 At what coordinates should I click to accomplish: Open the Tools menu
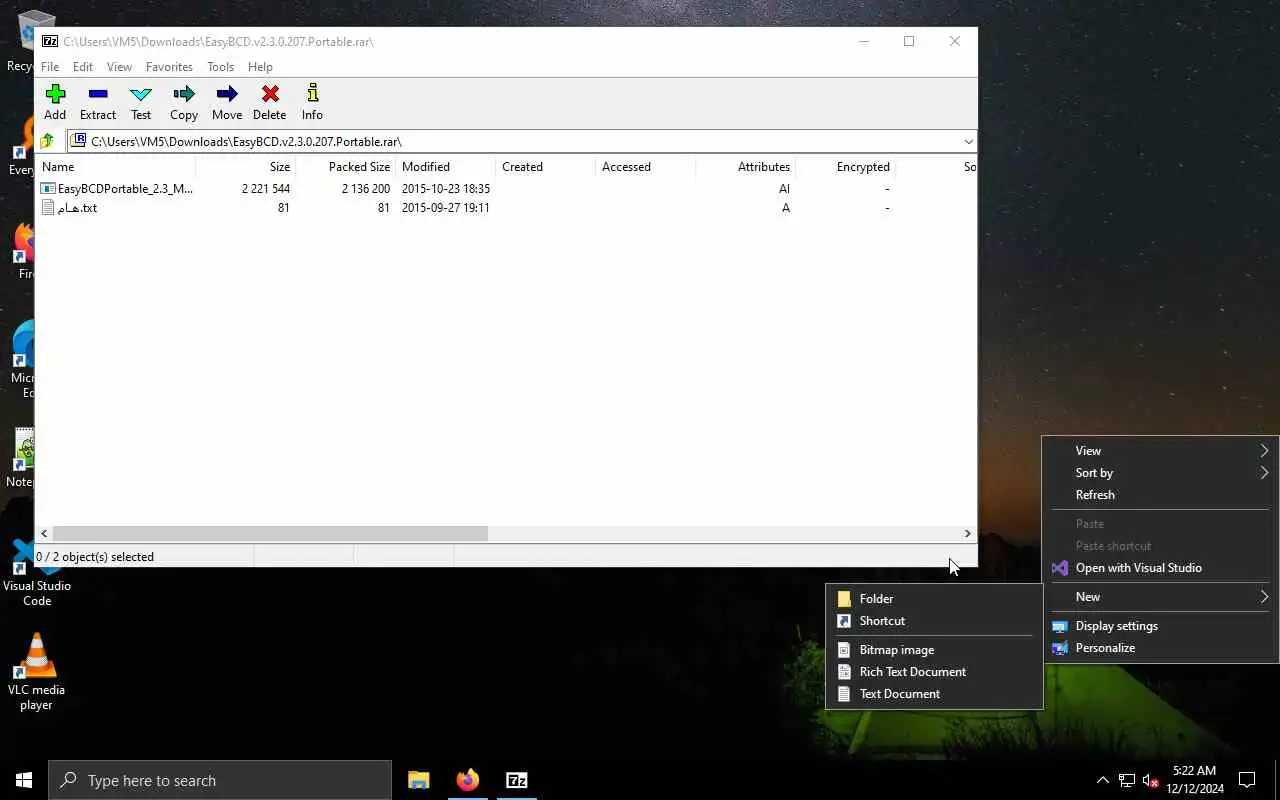[220, 67]
